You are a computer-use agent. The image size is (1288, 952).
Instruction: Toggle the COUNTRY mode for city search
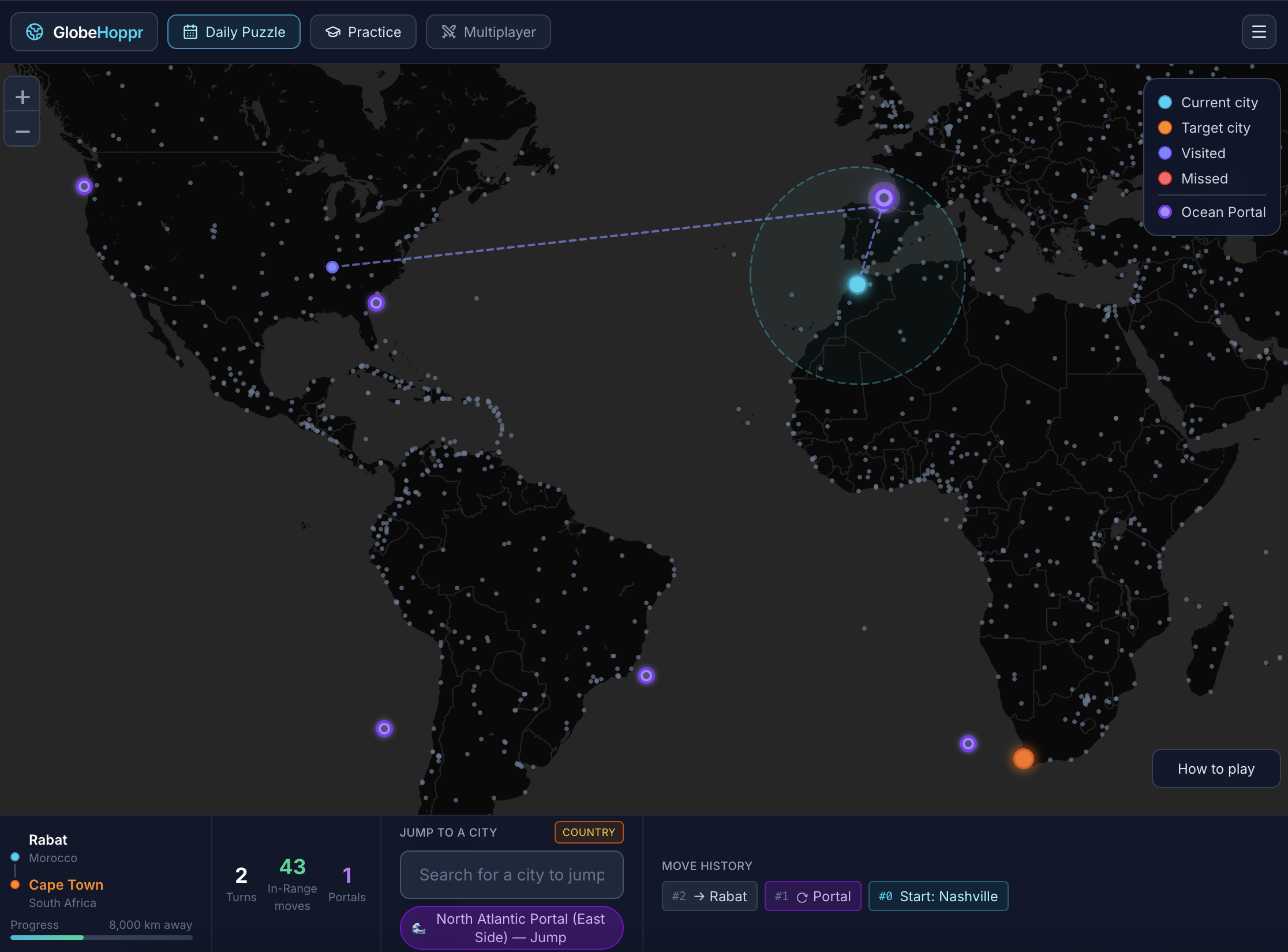point(589,832)
